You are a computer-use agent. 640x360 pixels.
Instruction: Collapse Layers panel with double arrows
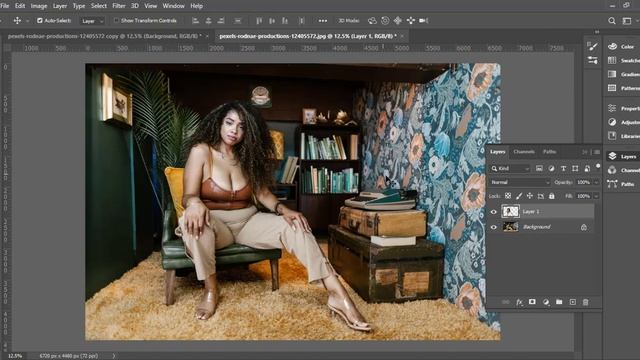point(585,152)
